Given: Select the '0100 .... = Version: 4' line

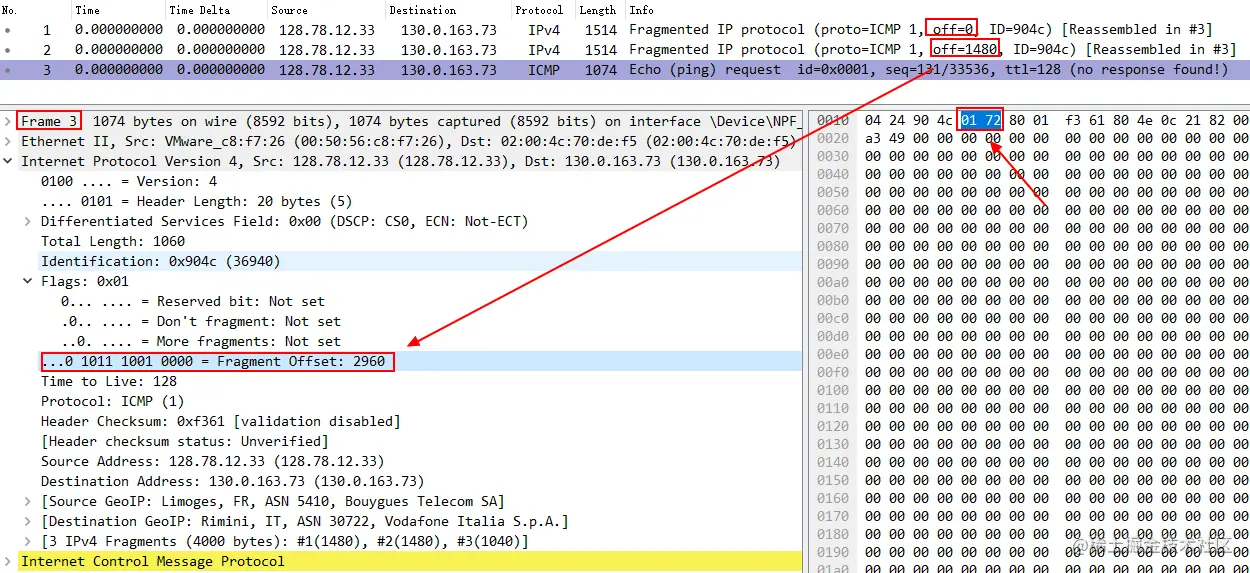Looking at the screenshot, I should pos(129,181).
